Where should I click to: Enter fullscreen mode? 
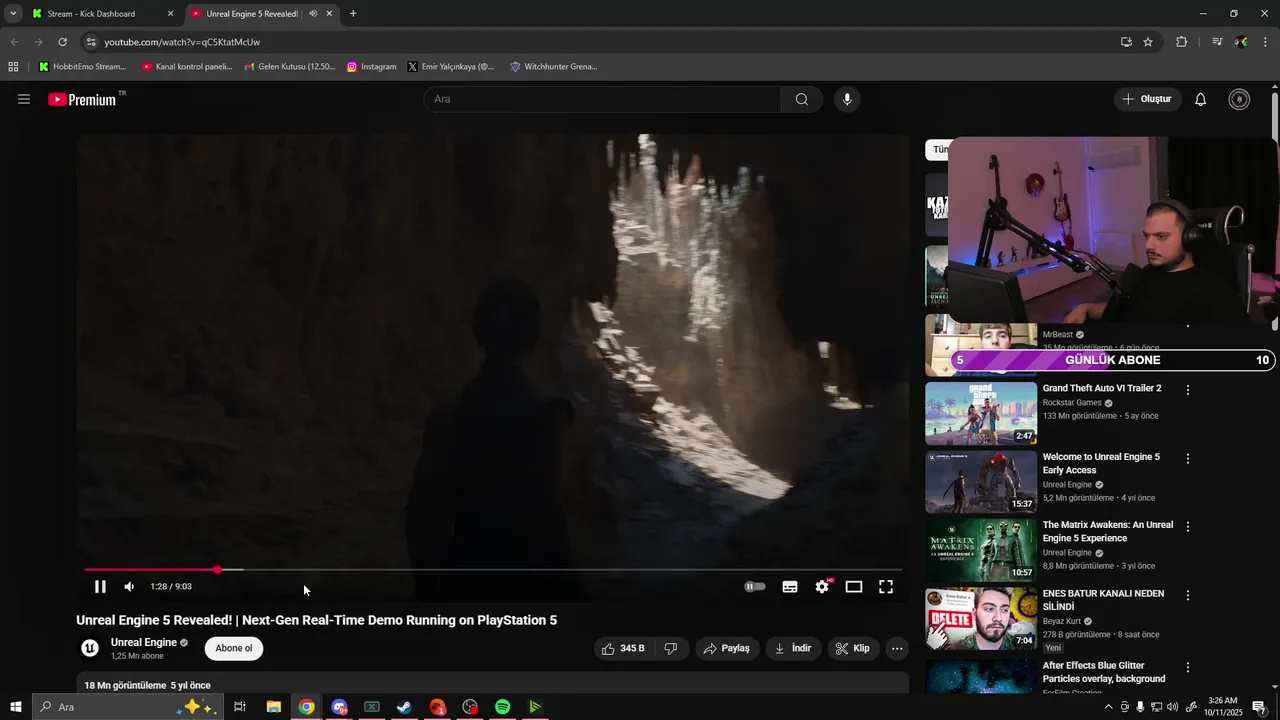pos(886,587)
